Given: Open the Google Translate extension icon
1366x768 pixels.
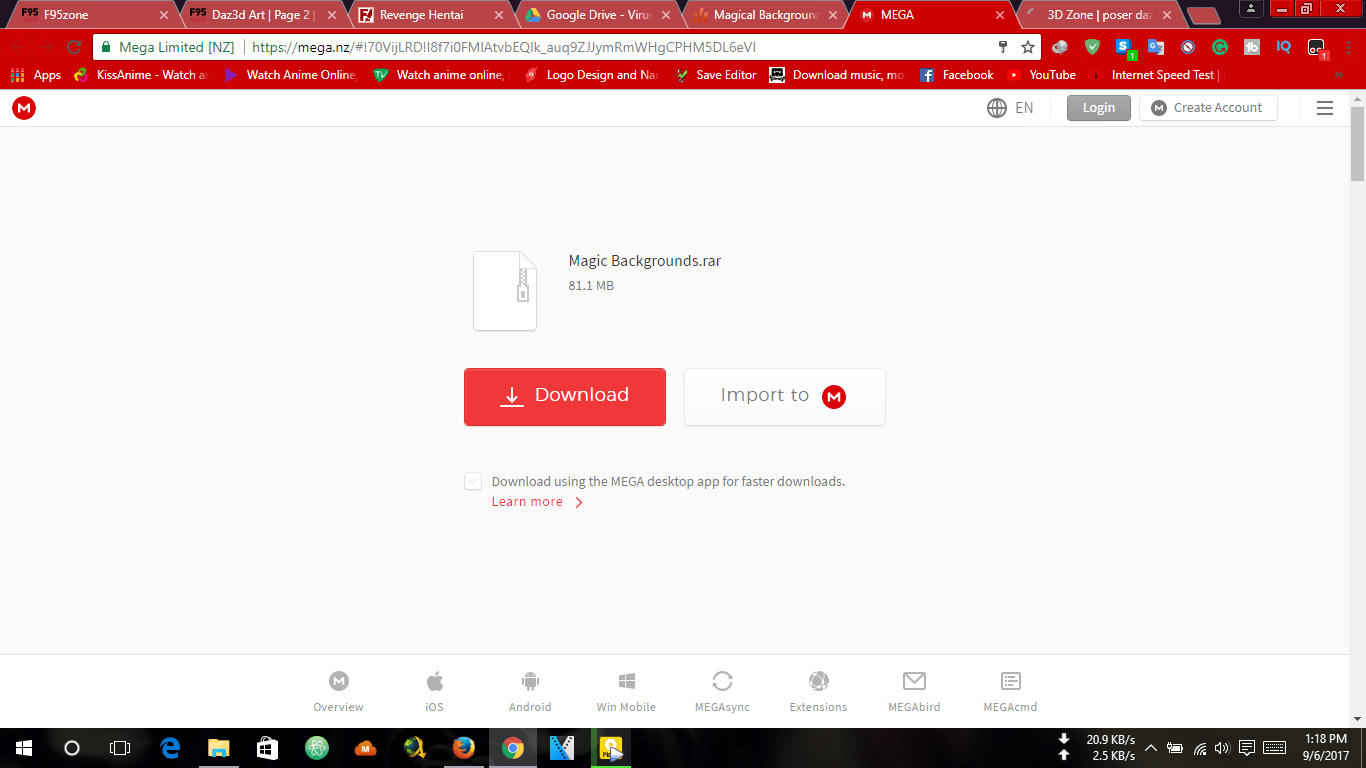Looking at the screenshot, I should coord(1156,47).
